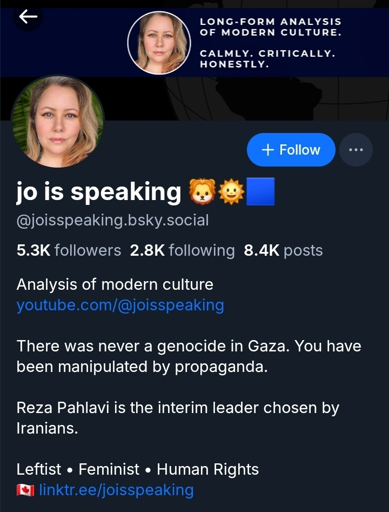The image size is (389, 512).
Task: Follow the jo is speaking account
Action: pos(291,150)
